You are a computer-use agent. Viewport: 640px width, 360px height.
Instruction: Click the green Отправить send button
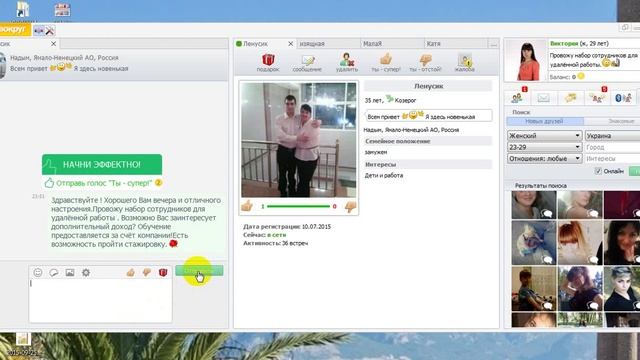(x=199, y=271)
